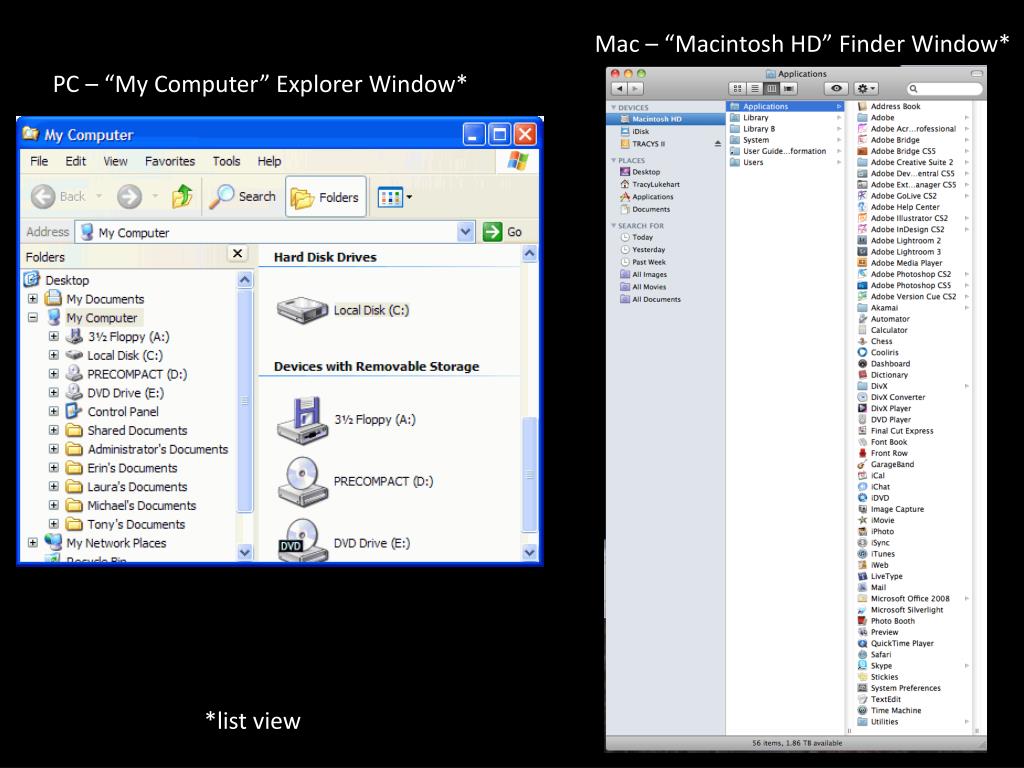Switch Finder to list view
Screen dimensions: 1024x768
[x=754, y=88]
